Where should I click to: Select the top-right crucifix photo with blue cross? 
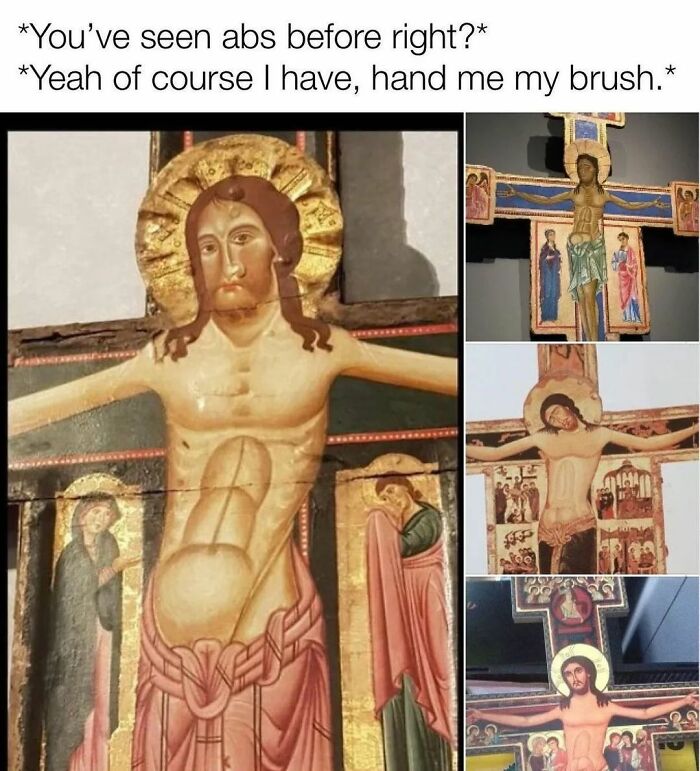pos(583,227)
